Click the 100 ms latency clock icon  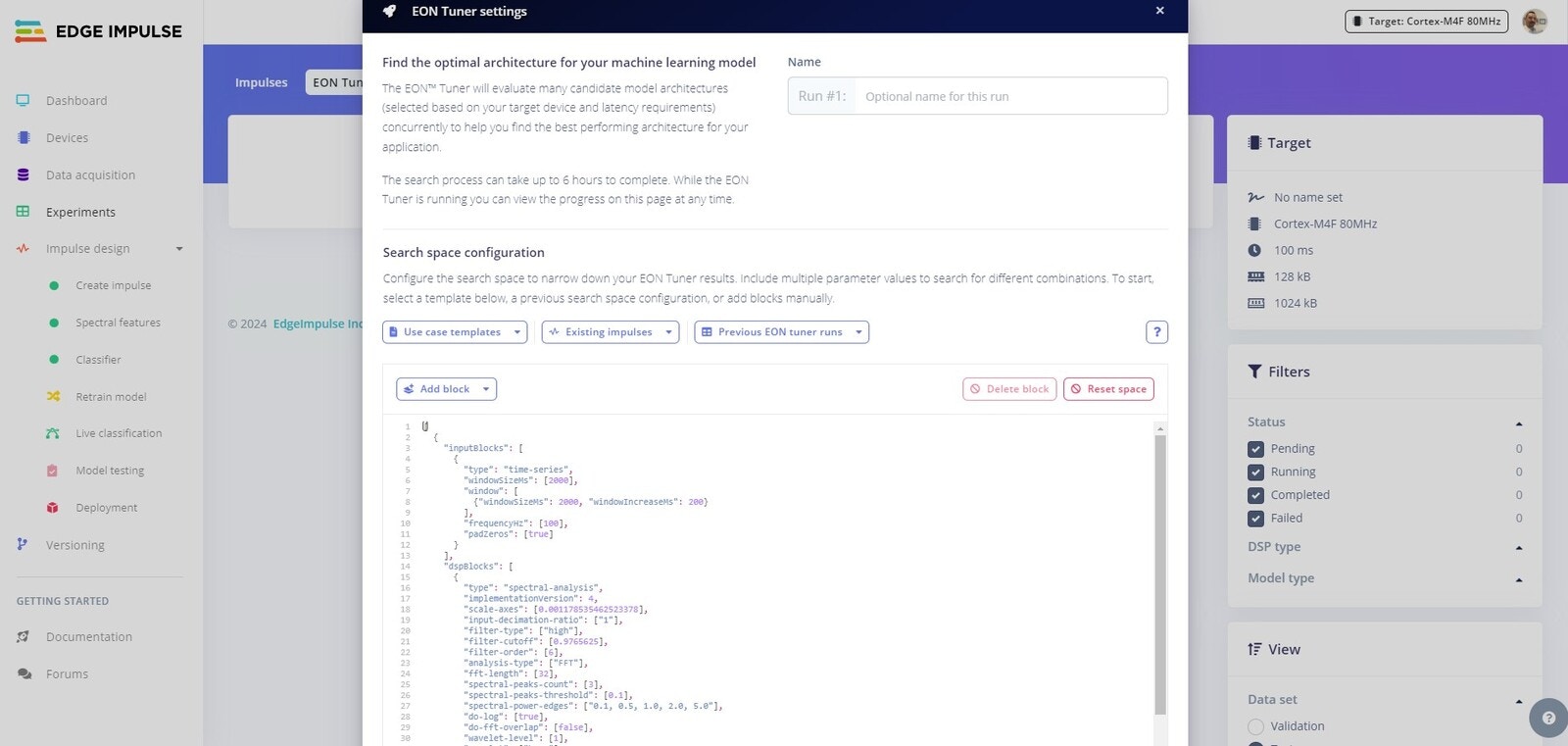coord(1254,250)
